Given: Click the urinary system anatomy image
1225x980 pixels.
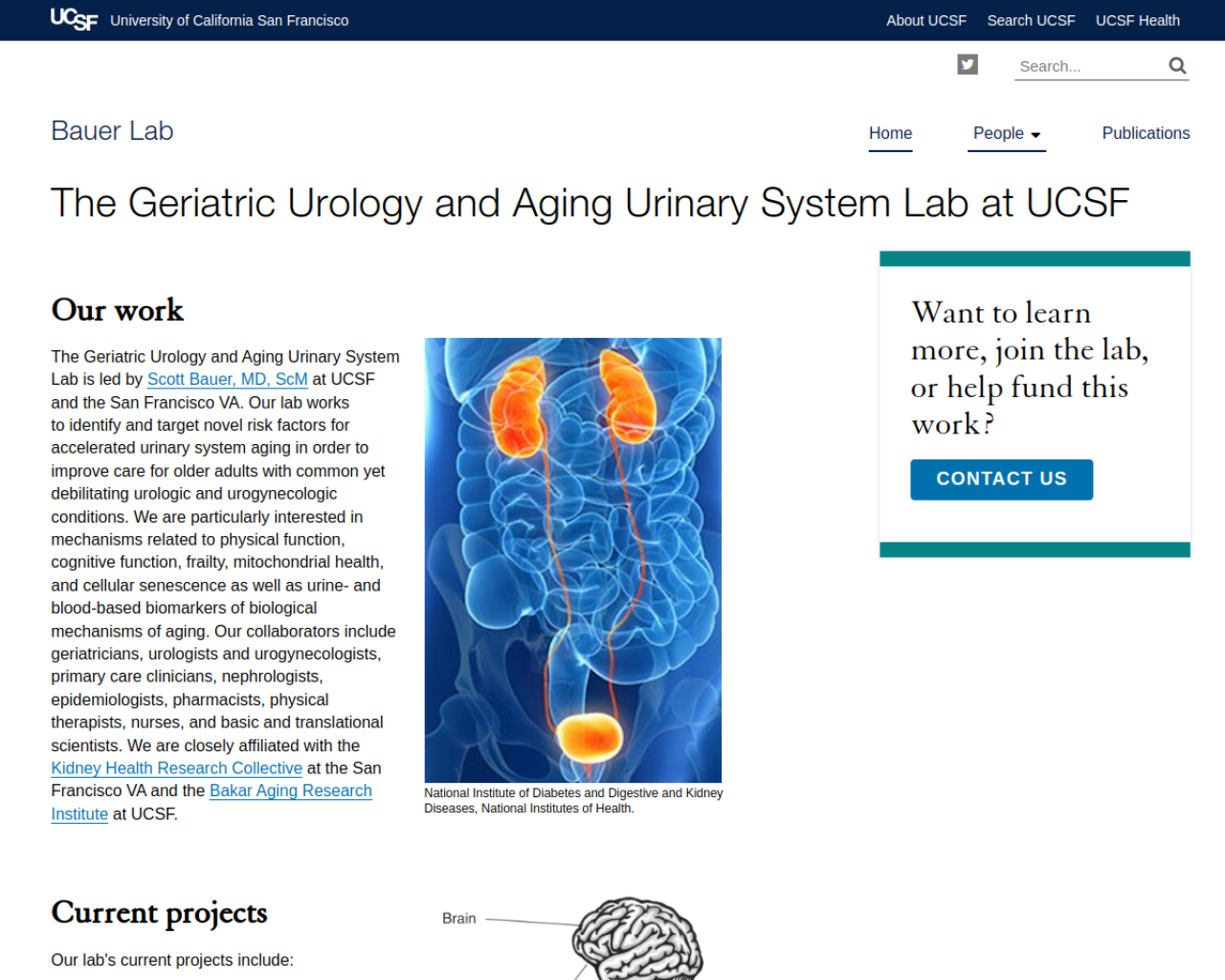Looking at the screenshot, I should (x=573, y=560).
